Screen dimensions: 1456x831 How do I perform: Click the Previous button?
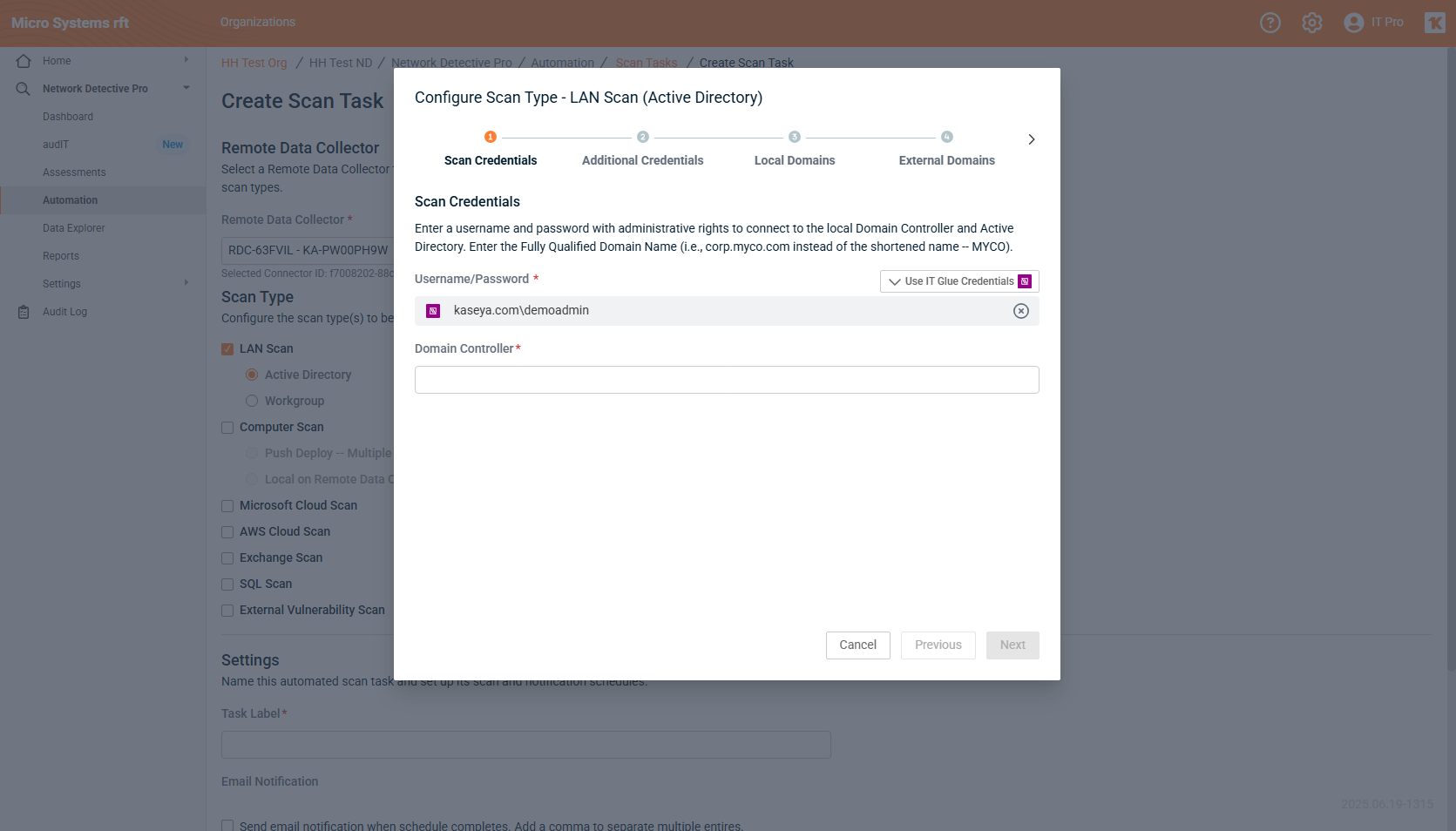(938, 645)
